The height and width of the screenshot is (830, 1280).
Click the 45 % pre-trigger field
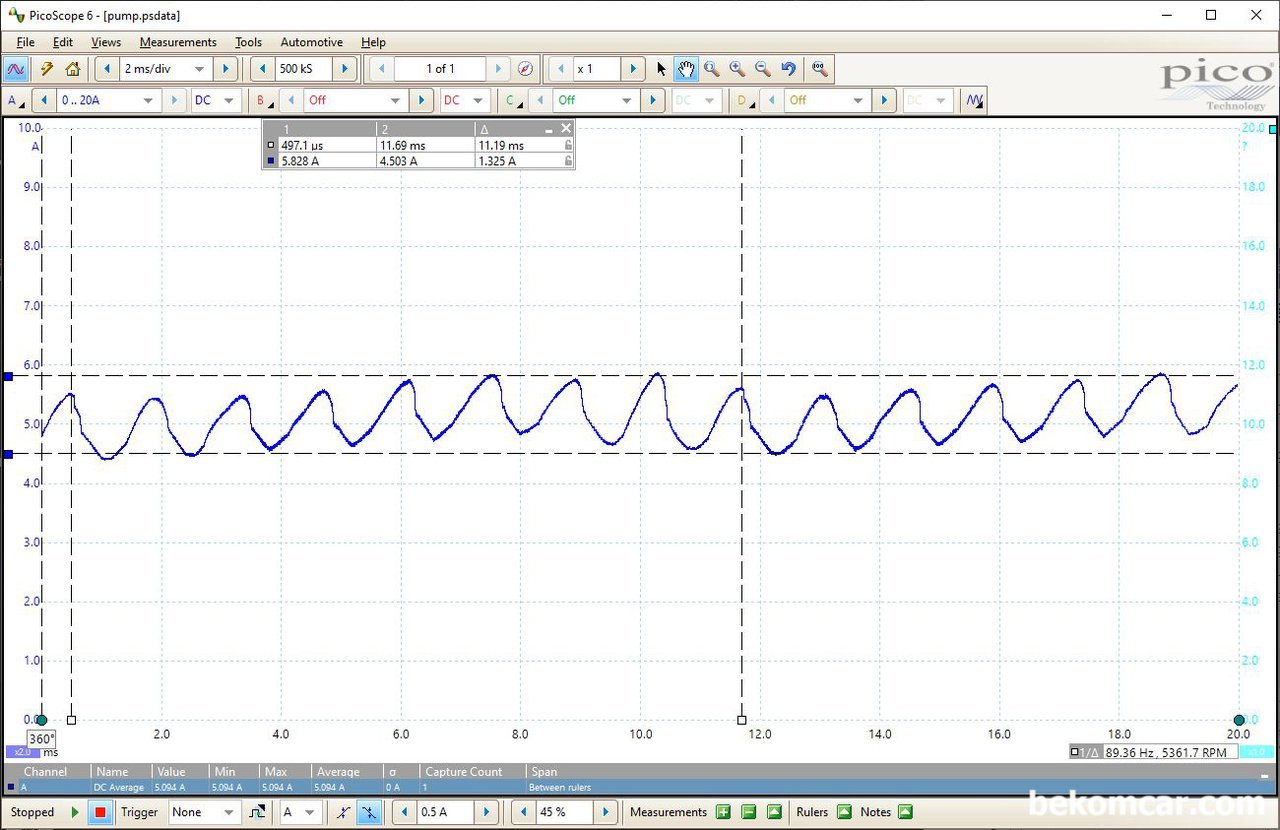(564, 812)
